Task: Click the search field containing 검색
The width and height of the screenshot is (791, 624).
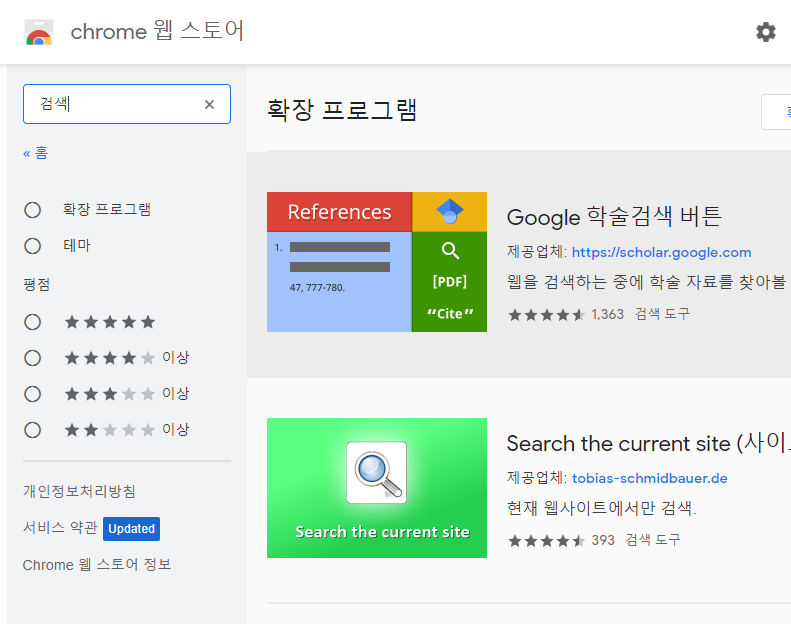Action: [127, 104]
